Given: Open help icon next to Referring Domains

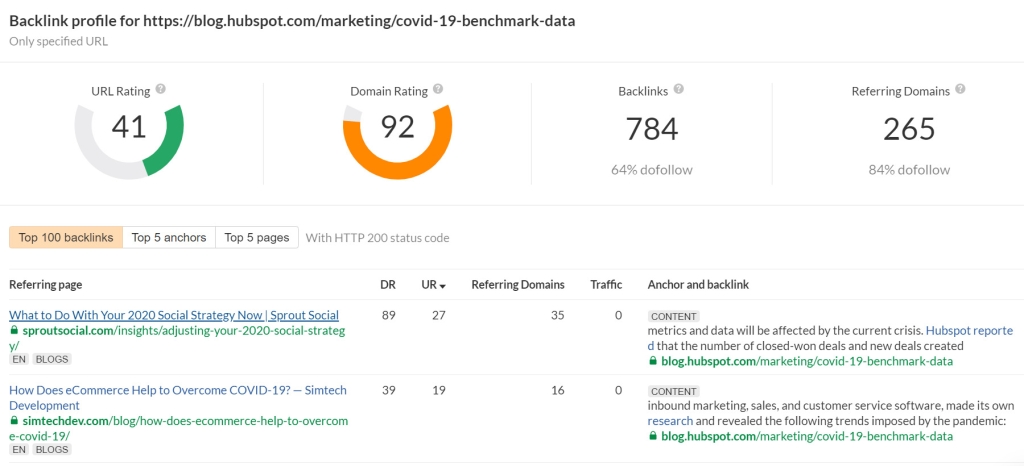Looking at the screenshot, I should pyautogui.click(x=960, y=89).
